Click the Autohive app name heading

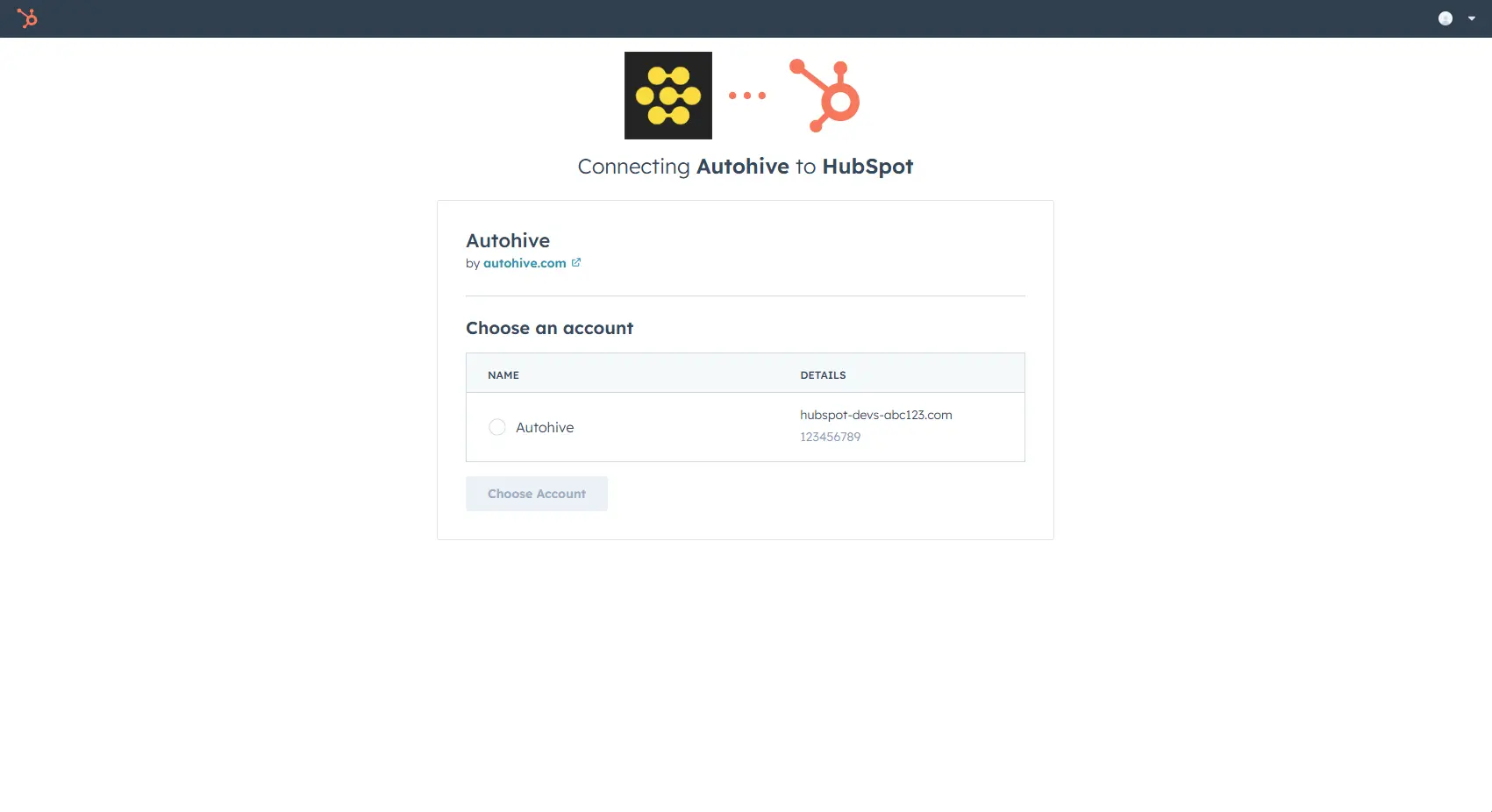click(x=508, y=240)
